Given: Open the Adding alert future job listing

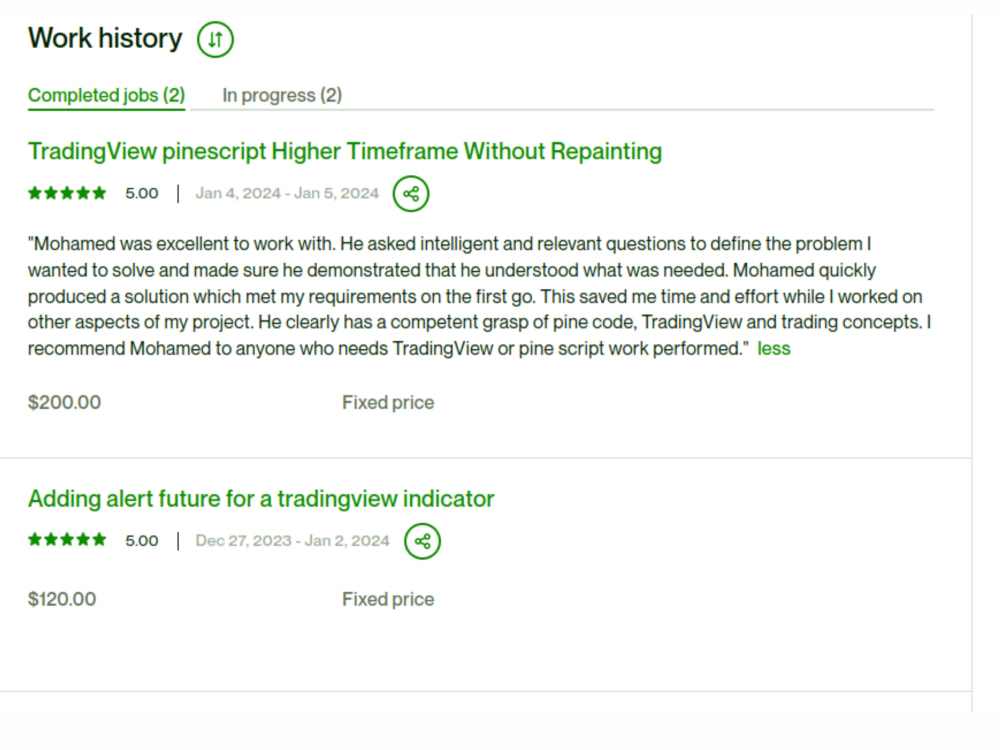Looking at the screenshot, I should pyautogui.click(x=260, y=498).
